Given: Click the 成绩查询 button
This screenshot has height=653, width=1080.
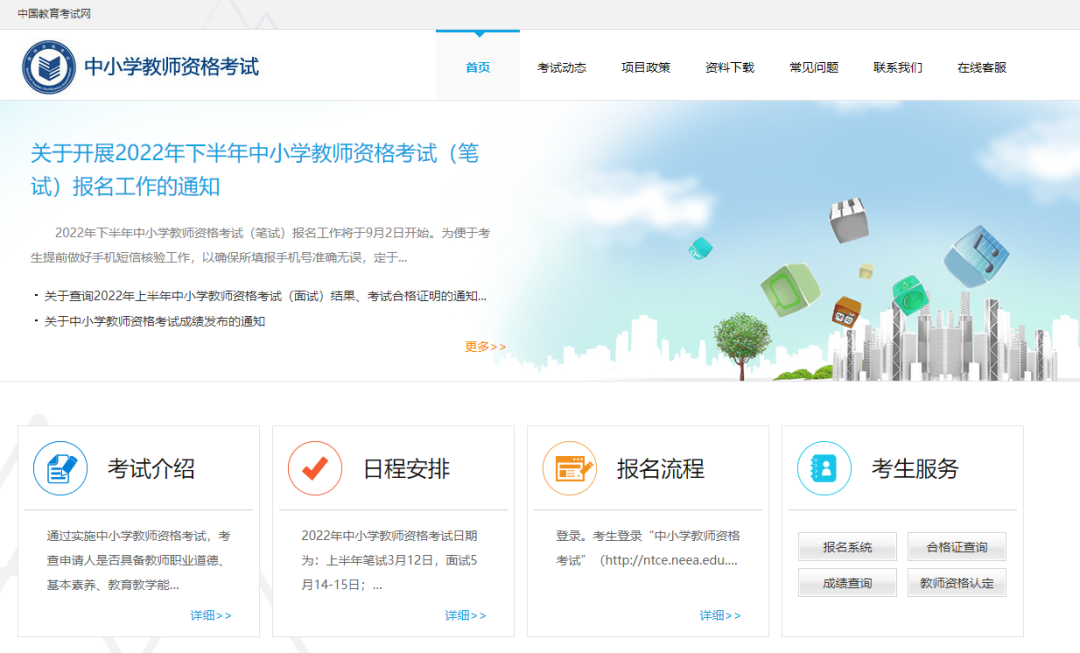Looking at the screenshot, I should pyautogui.click(x=847, y=583).
